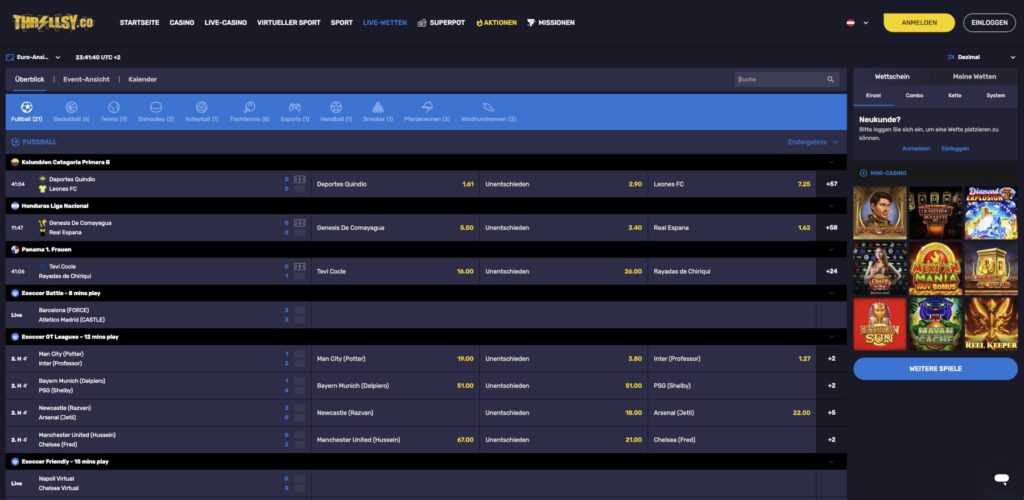Click Anmelden link in bet slip

916,149
